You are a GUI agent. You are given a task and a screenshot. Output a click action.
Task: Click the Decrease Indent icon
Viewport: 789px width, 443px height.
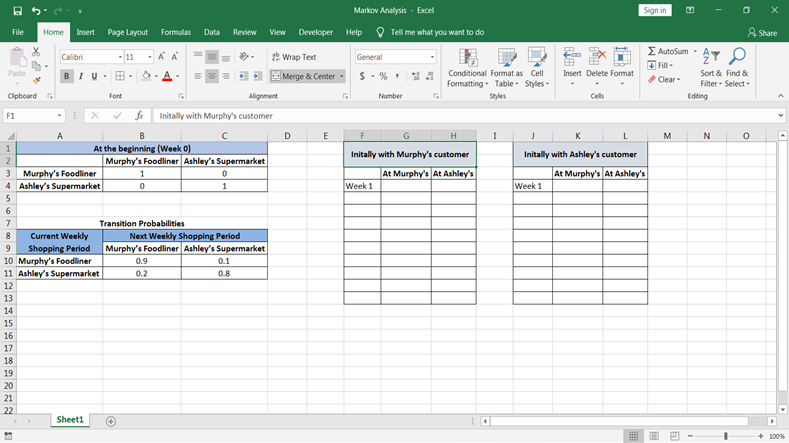click(244, 76)
